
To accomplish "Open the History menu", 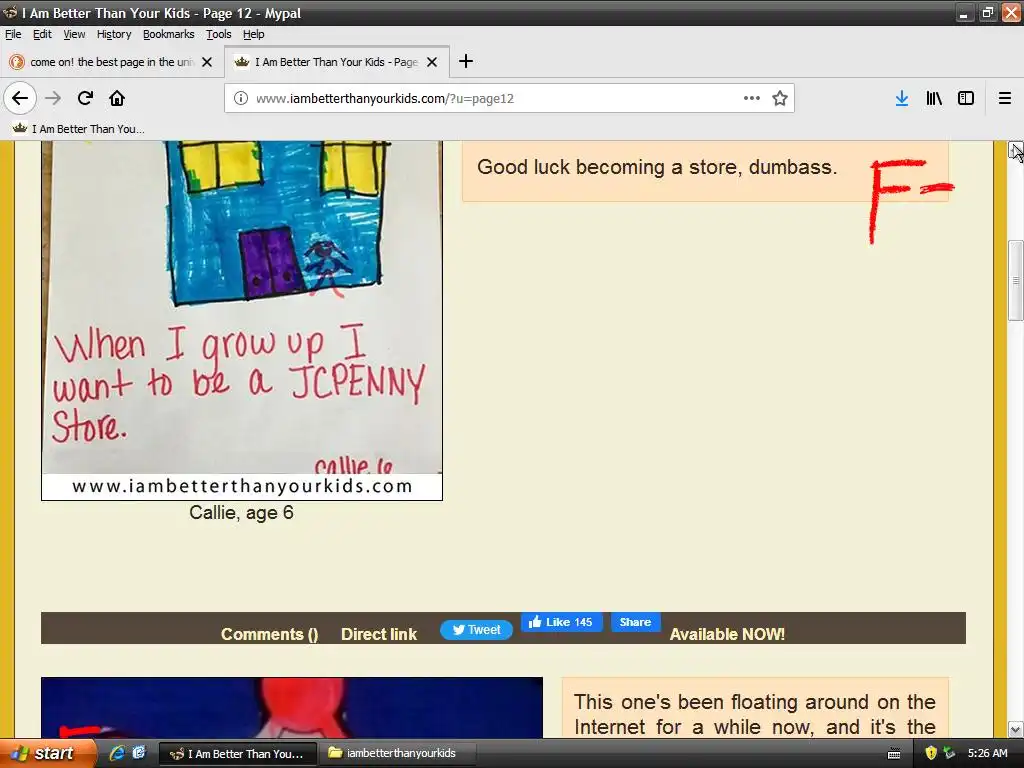I will (x=114, y=34).
